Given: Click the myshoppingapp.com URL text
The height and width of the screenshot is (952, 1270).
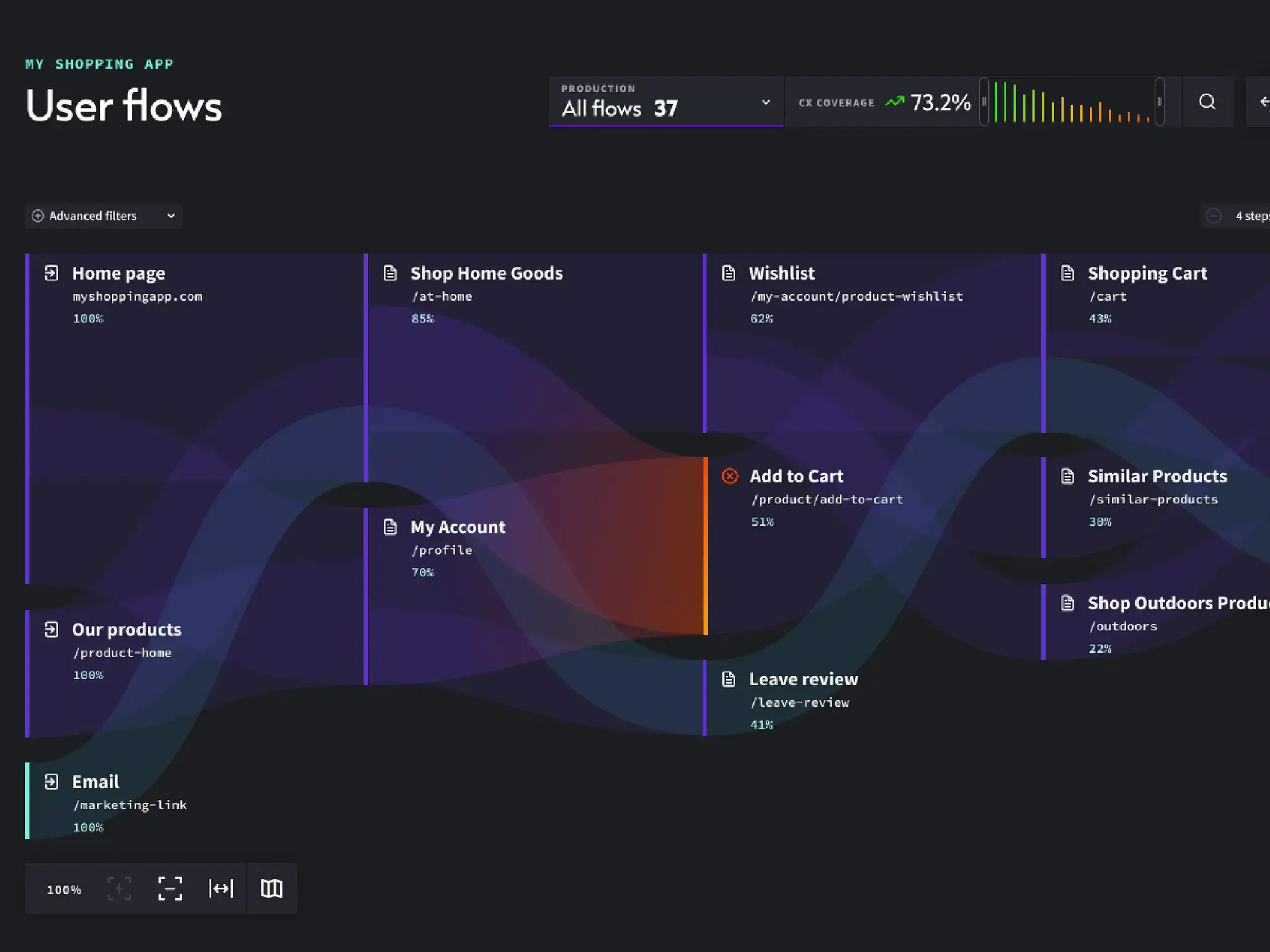Looking at the screenshot, I should point(137,296).
